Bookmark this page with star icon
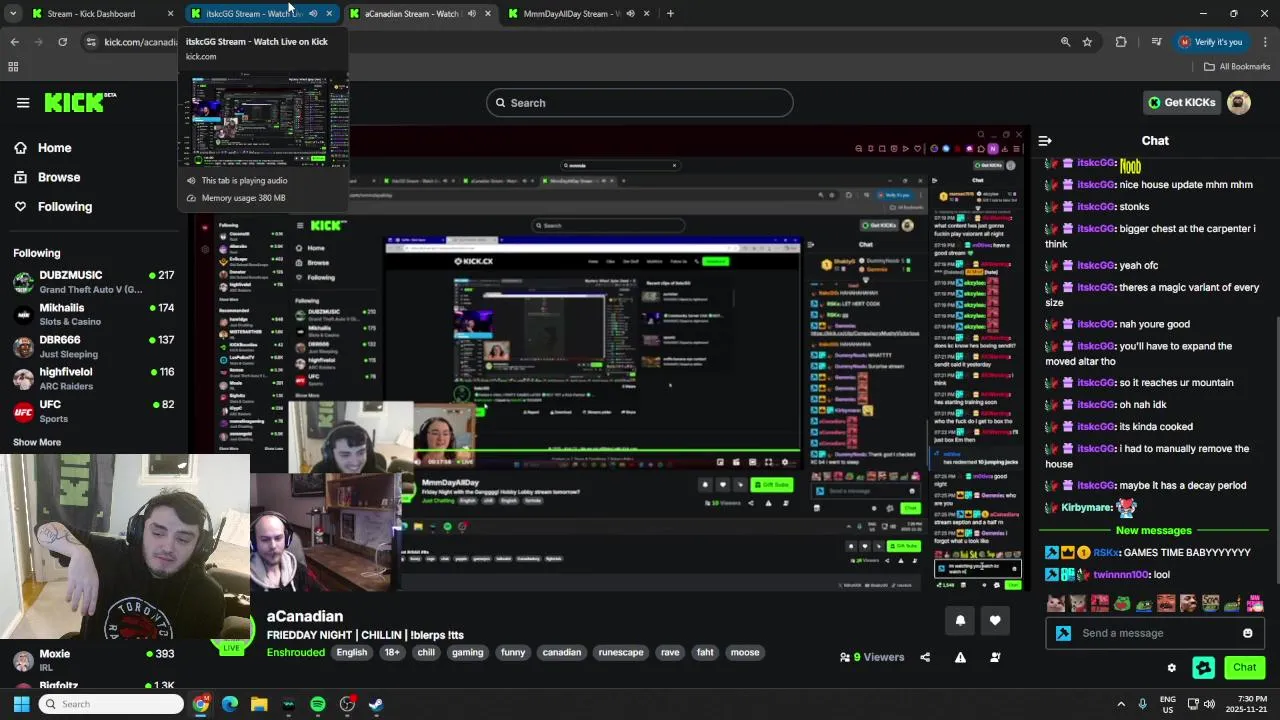The width and height of the screenshot is (1280, 720). tap(1087, 42)
